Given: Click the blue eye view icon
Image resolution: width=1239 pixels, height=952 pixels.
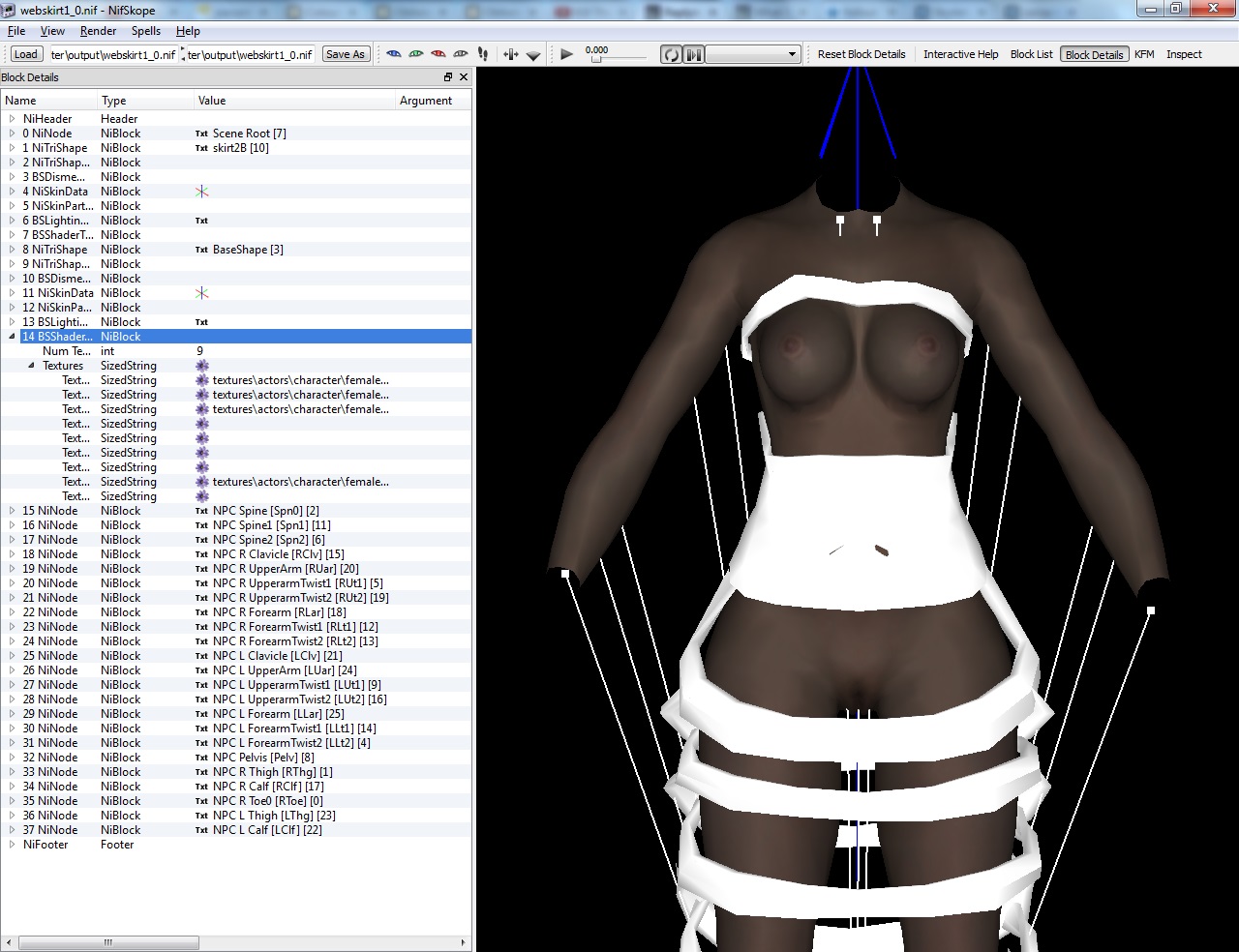Looking at the screenshot, I should pos(394,54).
